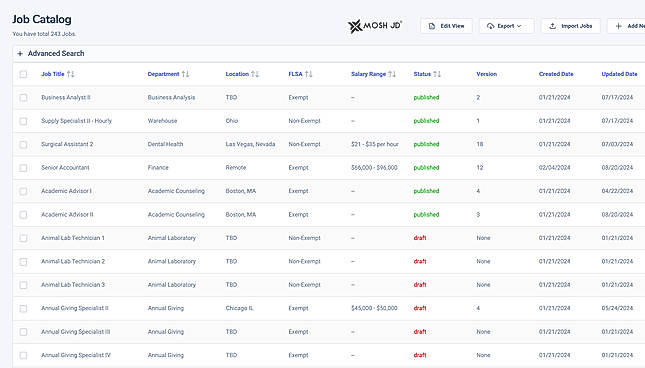Viewport: 645px width, 368px height.
Task: Click the $56,000 - $96,000 salary cell
Action: point(374,168)
